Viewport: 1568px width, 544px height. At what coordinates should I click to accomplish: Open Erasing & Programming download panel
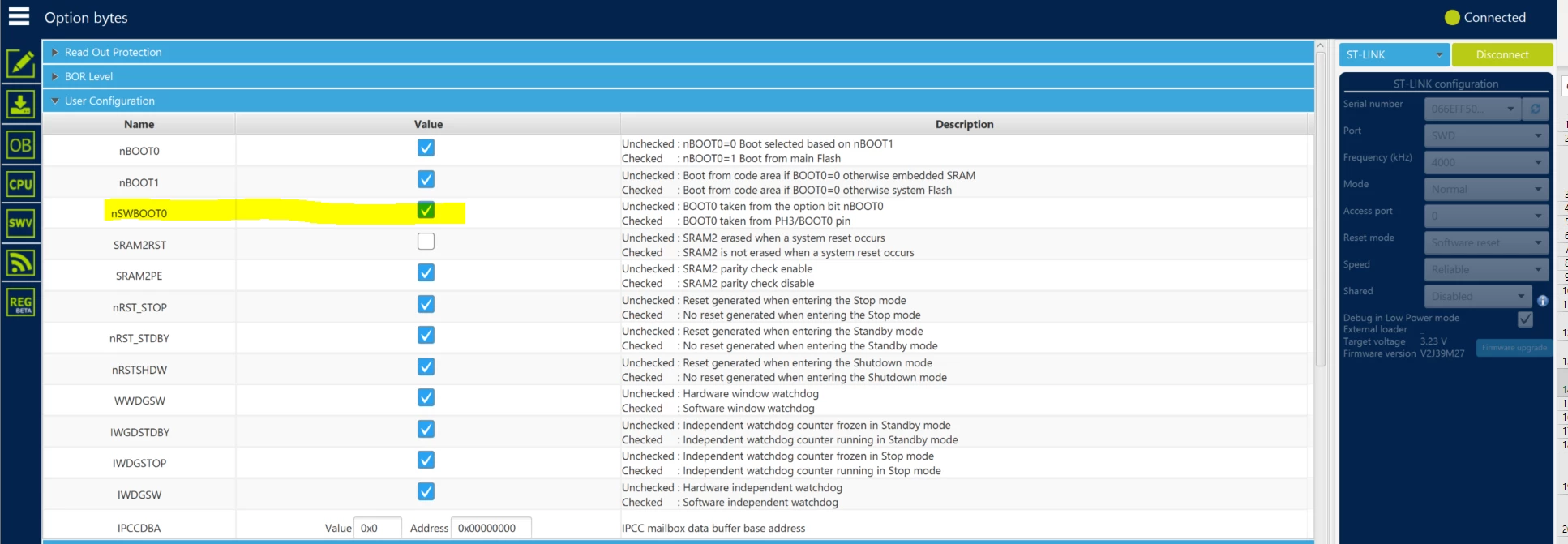[20, 105]
